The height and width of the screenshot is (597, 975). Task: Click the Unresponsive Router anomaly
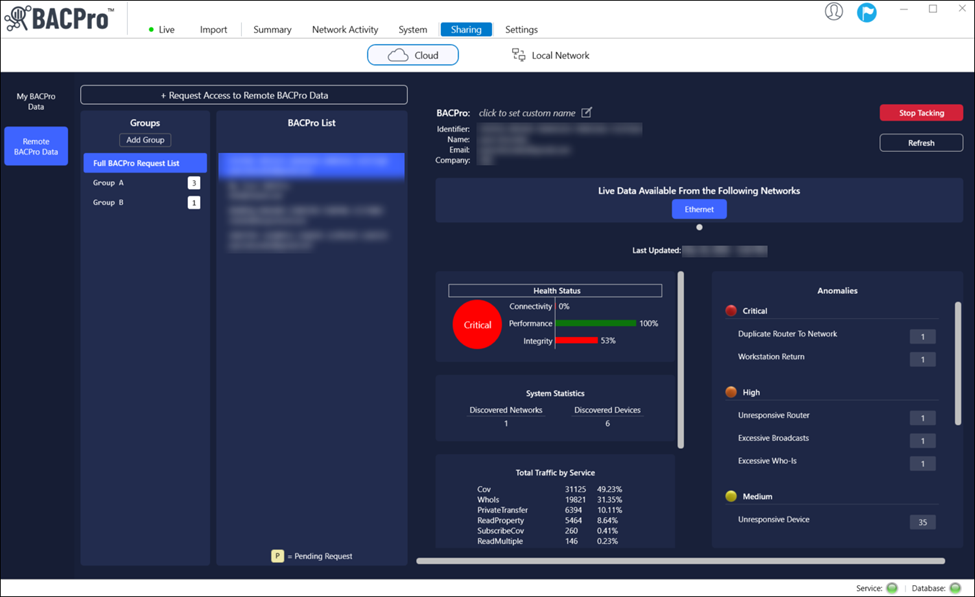(774, 415)
